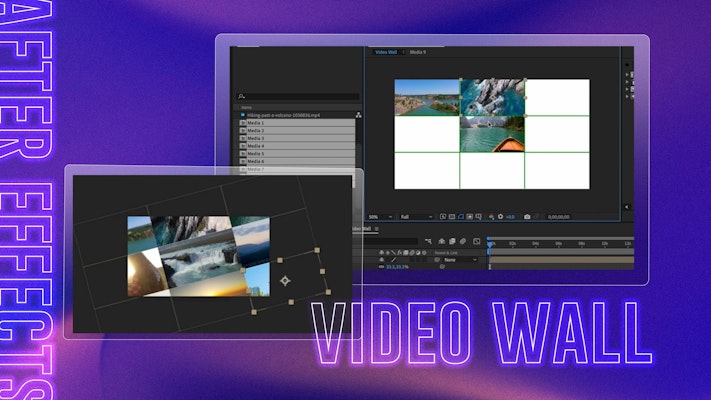Click the color management wheel icon
Viewport: 711px width, 400px height.
[x=491, y=216]
